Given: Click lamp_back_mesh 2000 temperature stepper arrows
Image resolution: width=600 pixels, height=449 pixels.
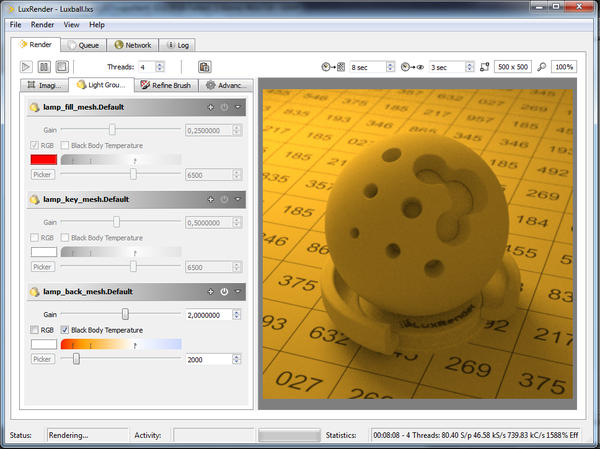Looking at the screenshot, I should [237, 359].
